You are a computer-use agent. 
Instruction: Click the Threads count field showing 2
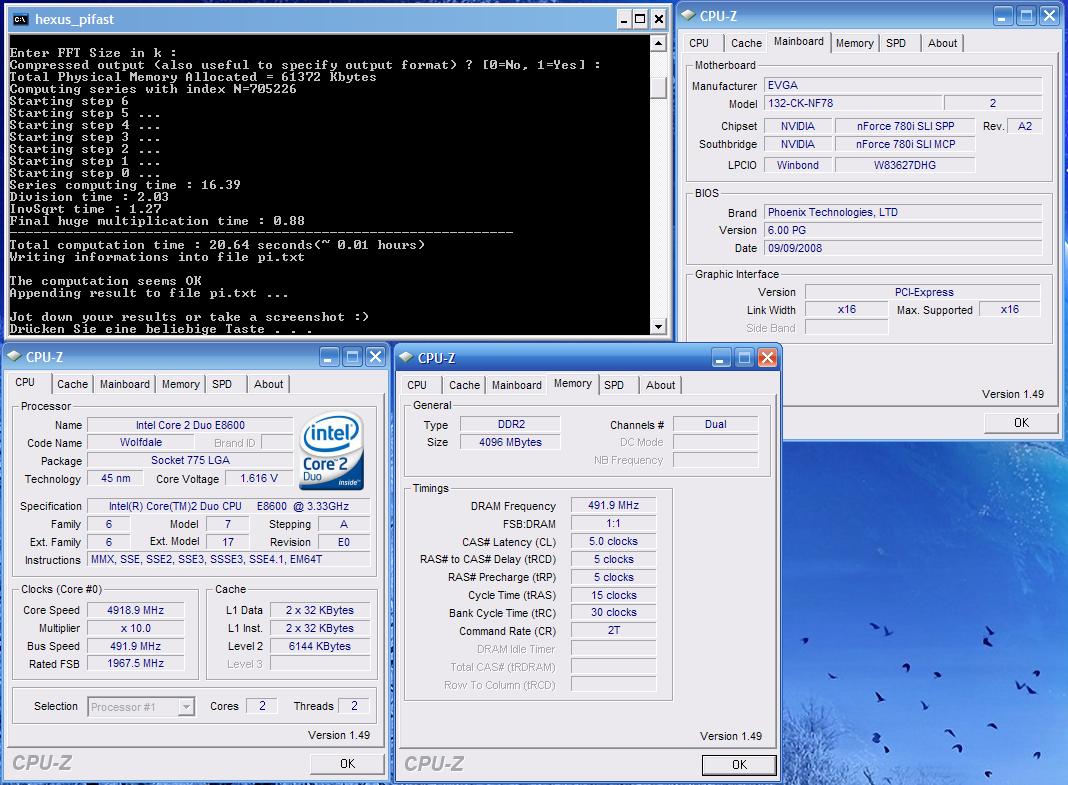[354, 707]
